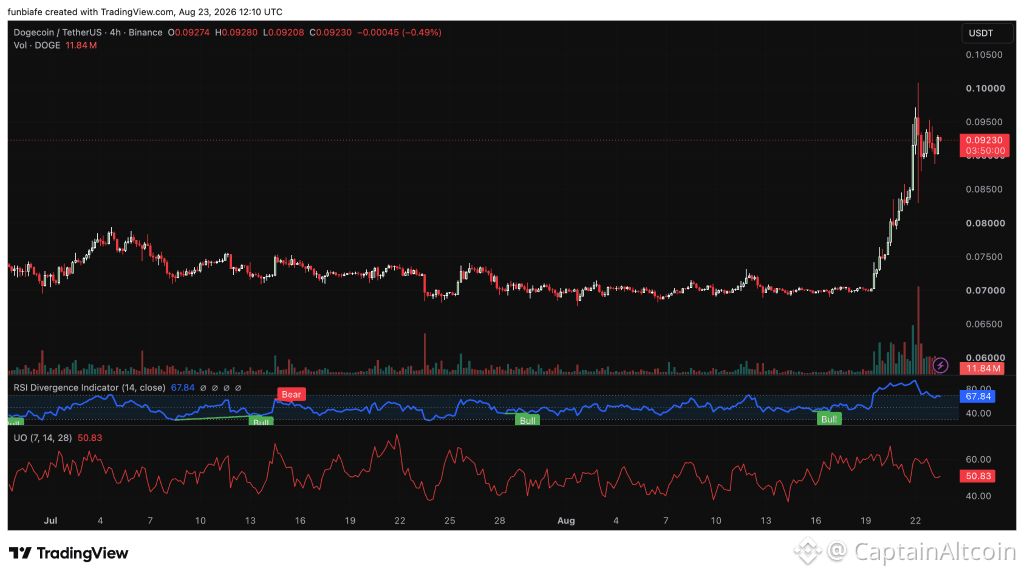
Task: Click the 40.00 level on UO pane scale
Action: pos(978,496)
